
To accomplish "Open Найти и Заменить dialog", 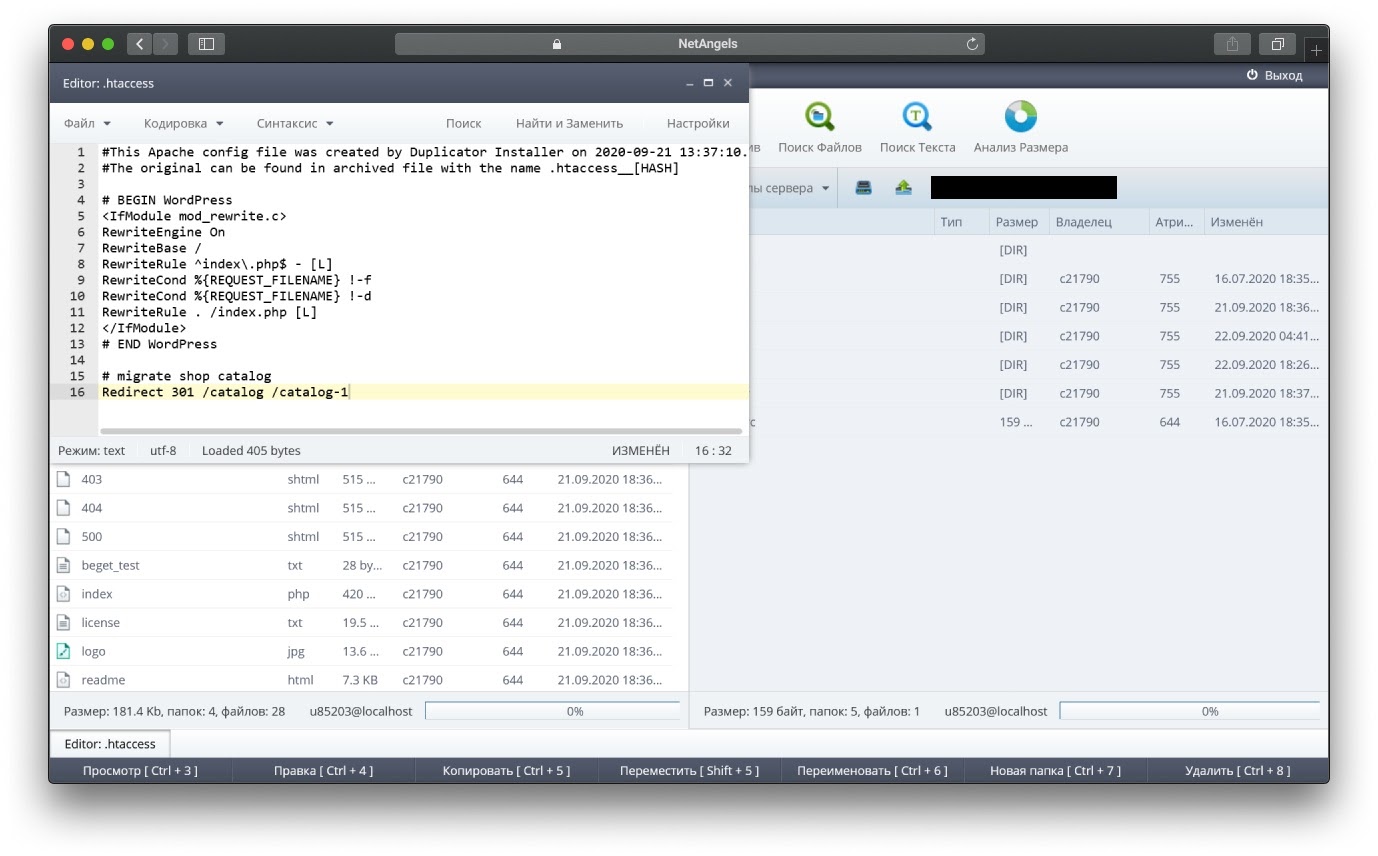I will [569, 124].
